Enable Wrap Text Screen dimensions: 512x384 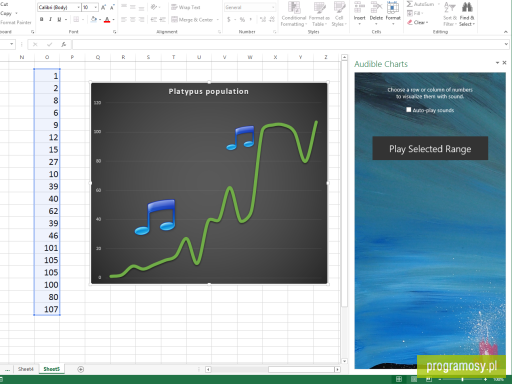point(186,7)
